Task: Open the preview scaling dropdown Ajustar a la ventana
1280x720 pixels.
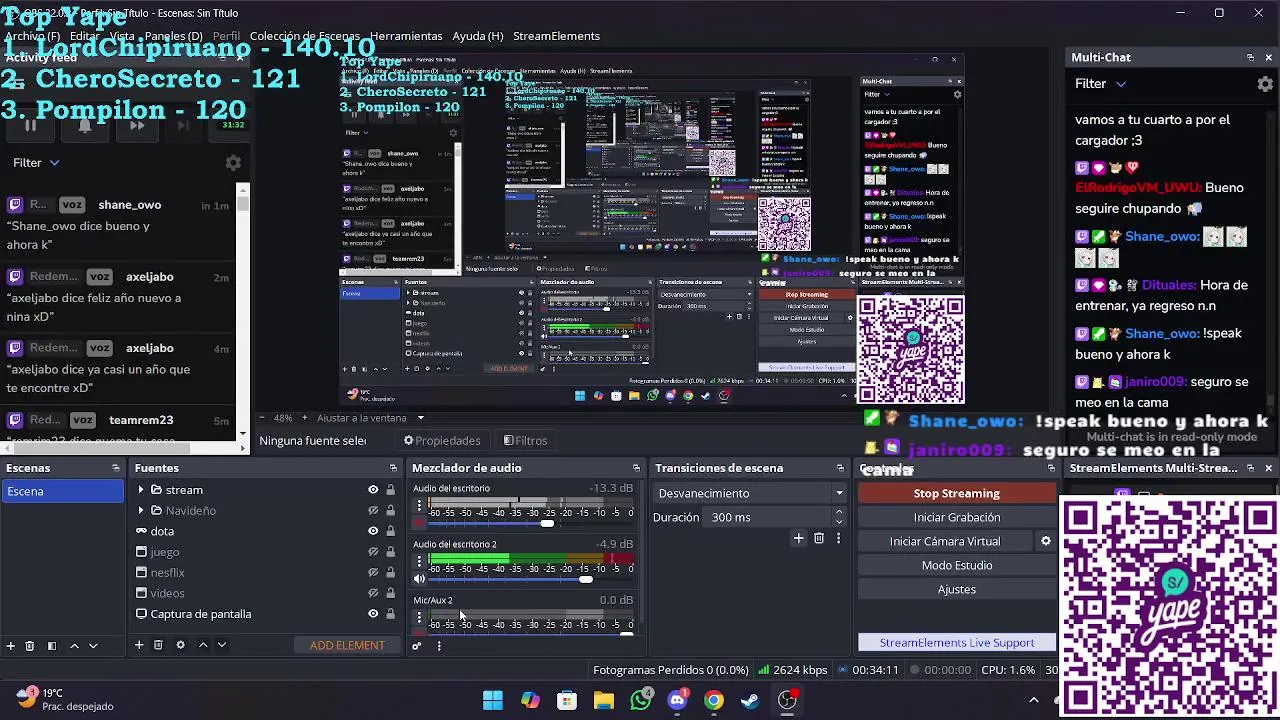Action: (x=370, y=418)
